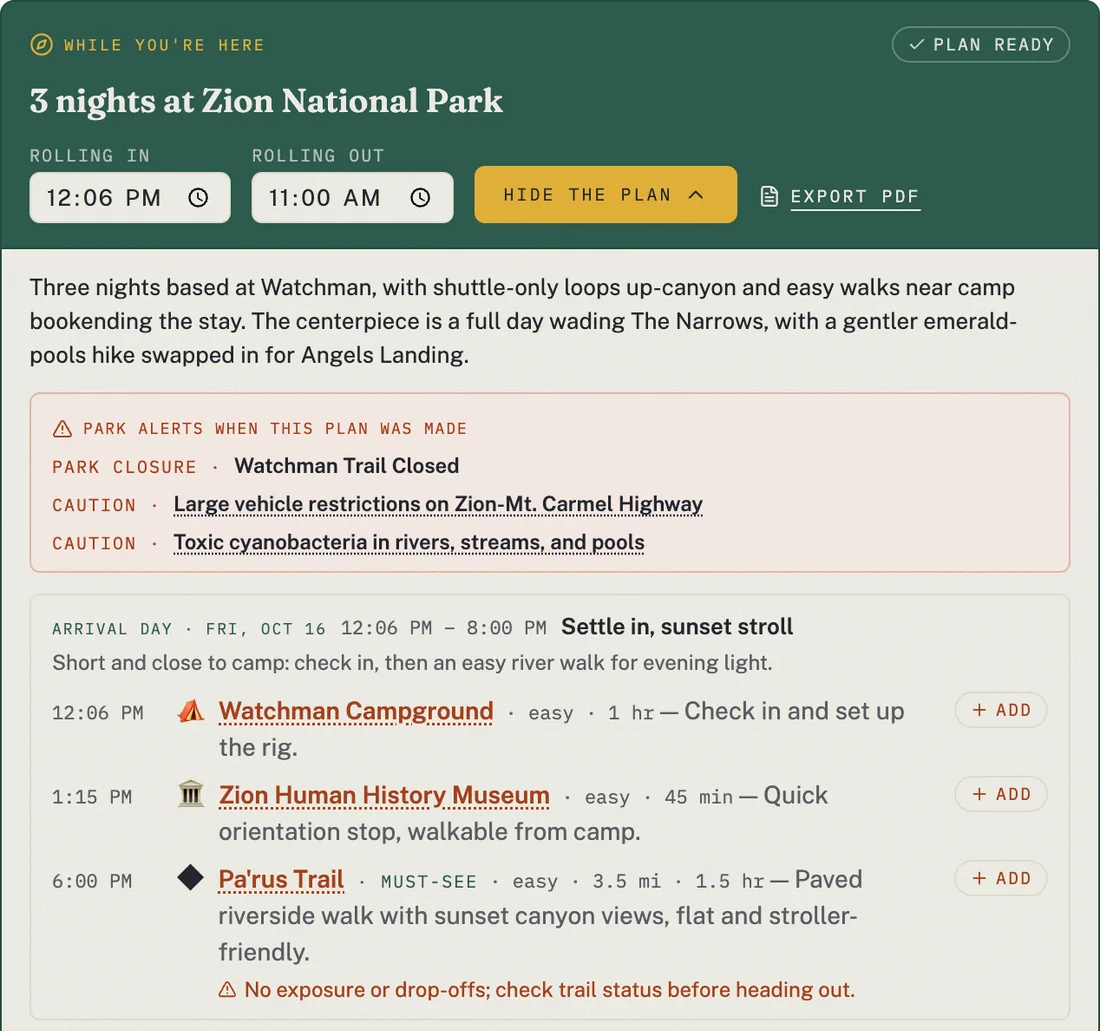
Task: Collapse the plan with Hide The Plan
Action: (x=605, y=195)
